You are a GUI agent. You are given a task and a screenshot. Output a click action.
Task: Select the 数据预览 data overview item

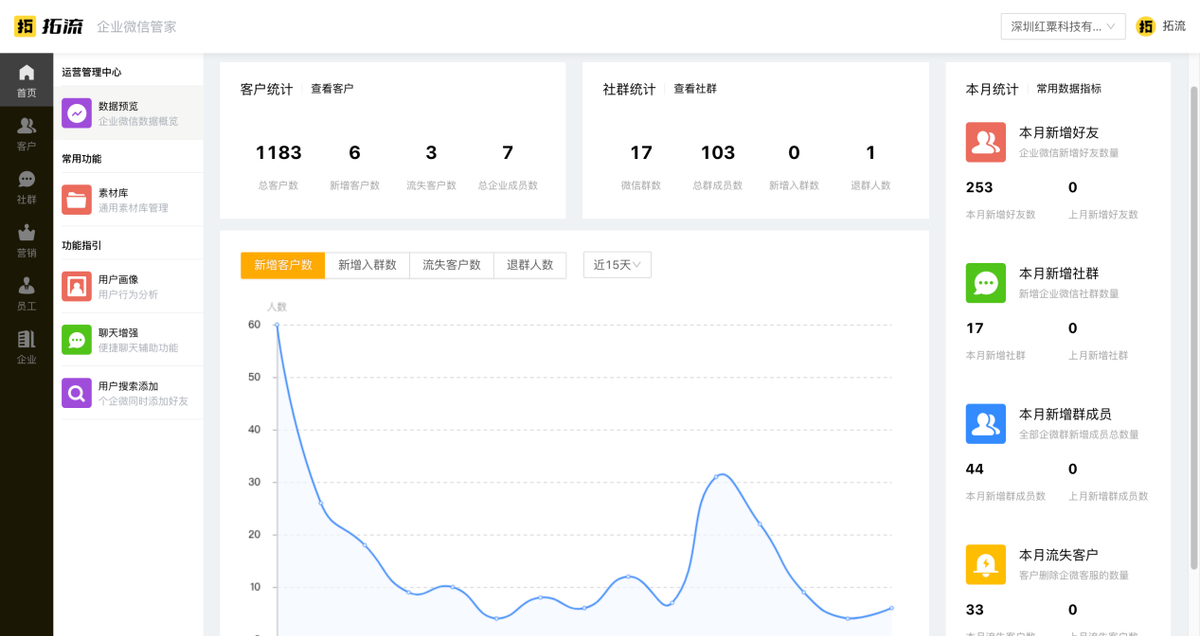pos(130,112)
